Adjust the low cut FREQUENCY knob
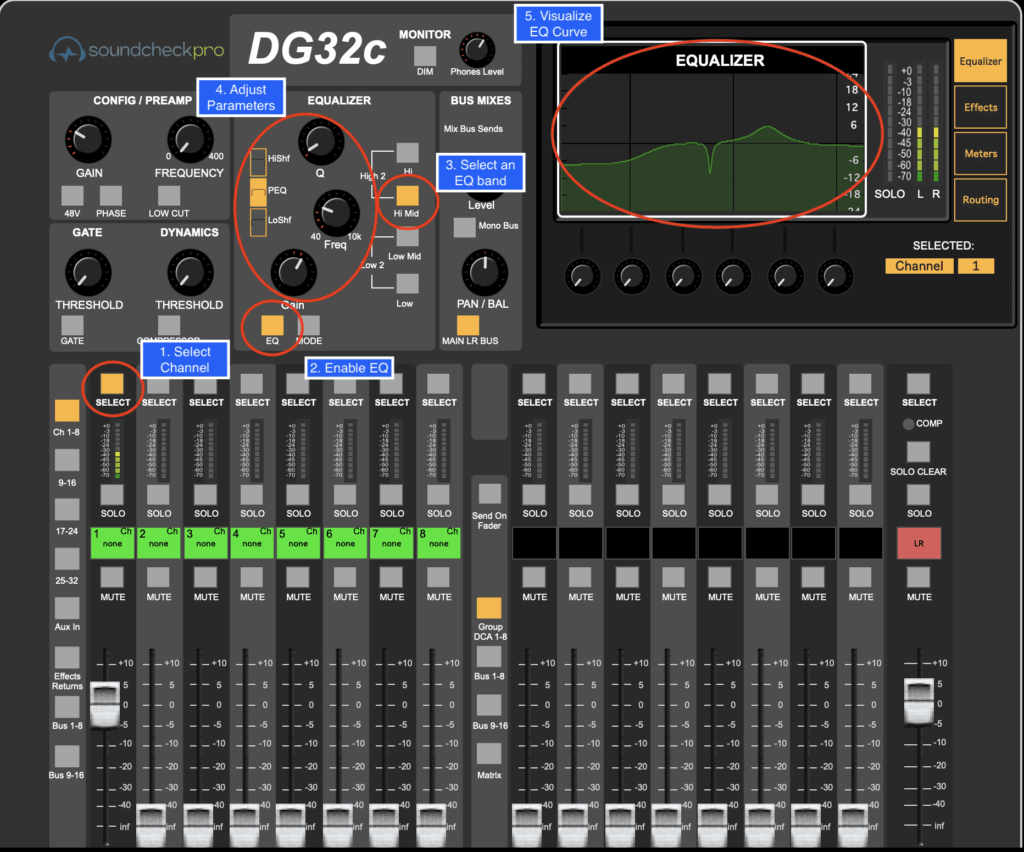 190,140
